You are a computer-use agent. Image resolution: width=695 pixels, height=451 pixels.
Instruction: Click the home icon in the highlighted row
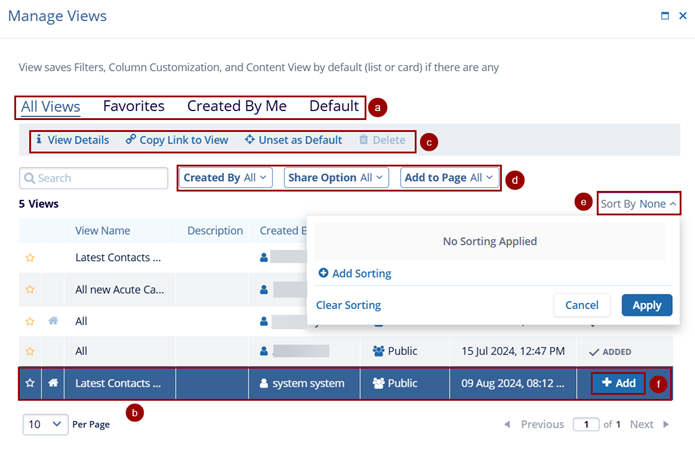pyautogui.click(x=53, y=383)
